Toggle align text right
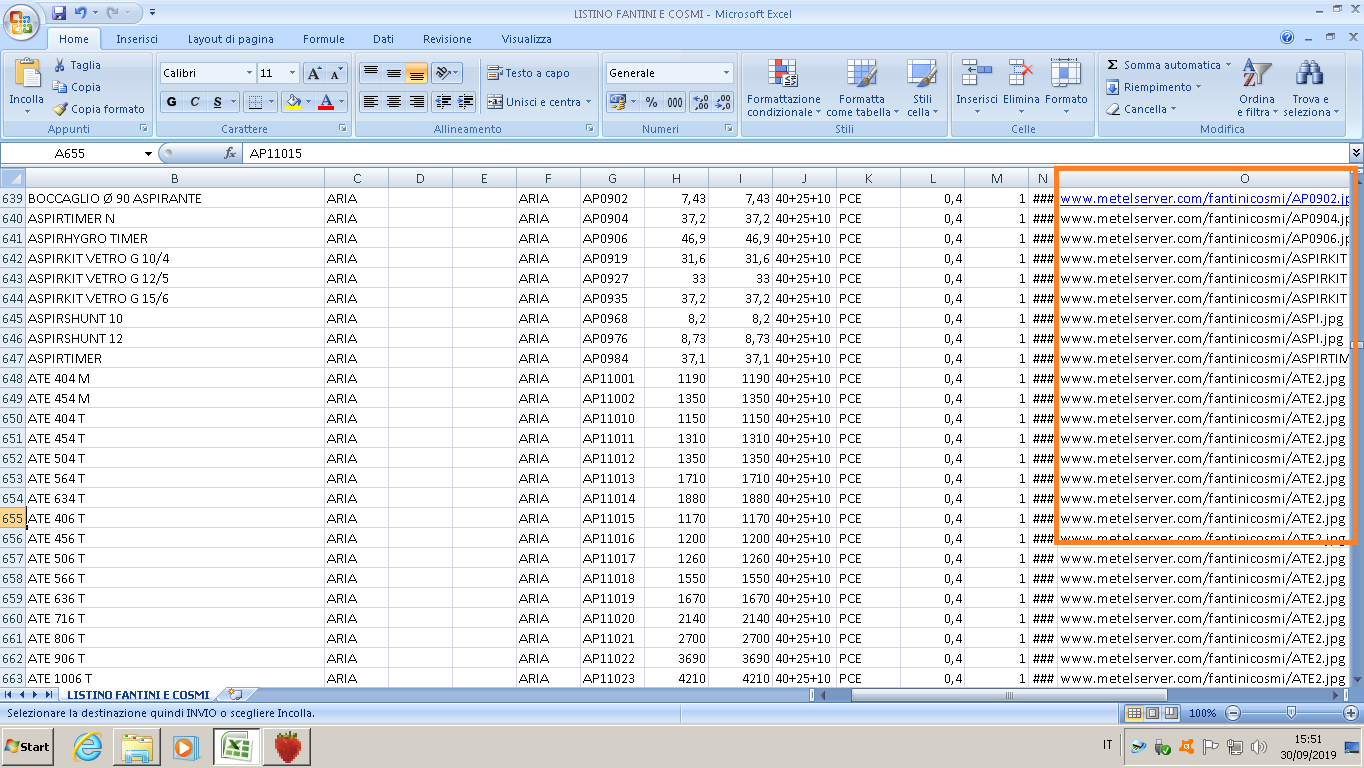Screen dimensions: 1364x768 417,102
